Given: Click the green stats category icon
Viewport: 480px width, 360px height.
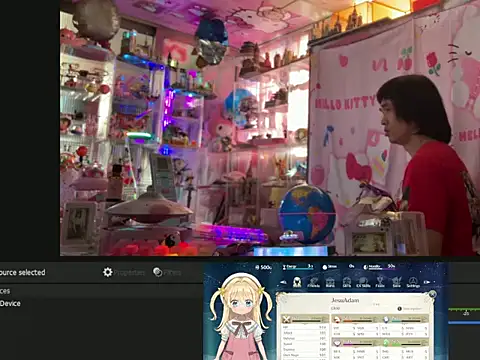Looking at the screenshot, I should [x=386, y=343].
